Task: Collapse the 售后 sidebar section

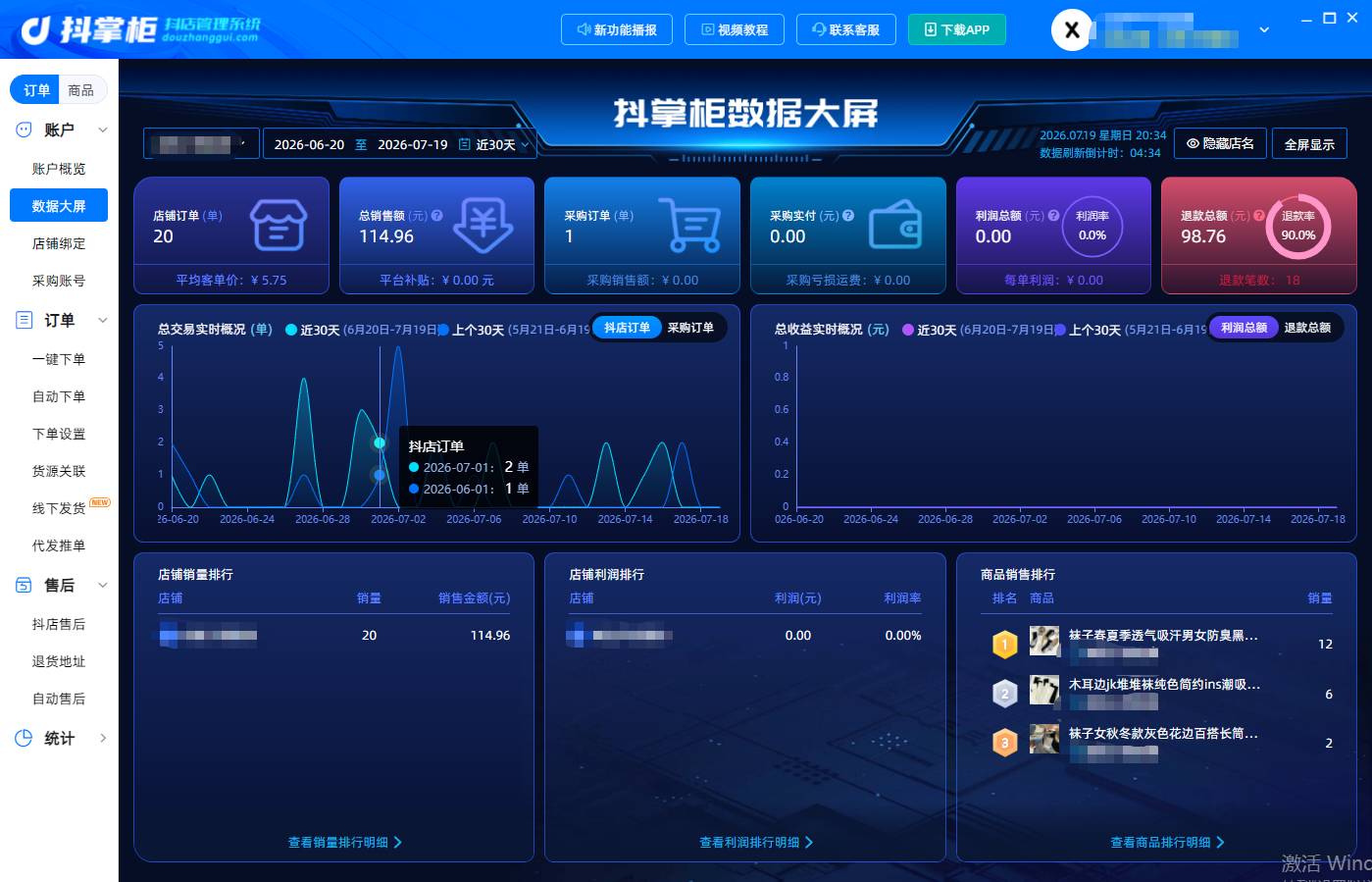Action: click(x=102, y=585)
